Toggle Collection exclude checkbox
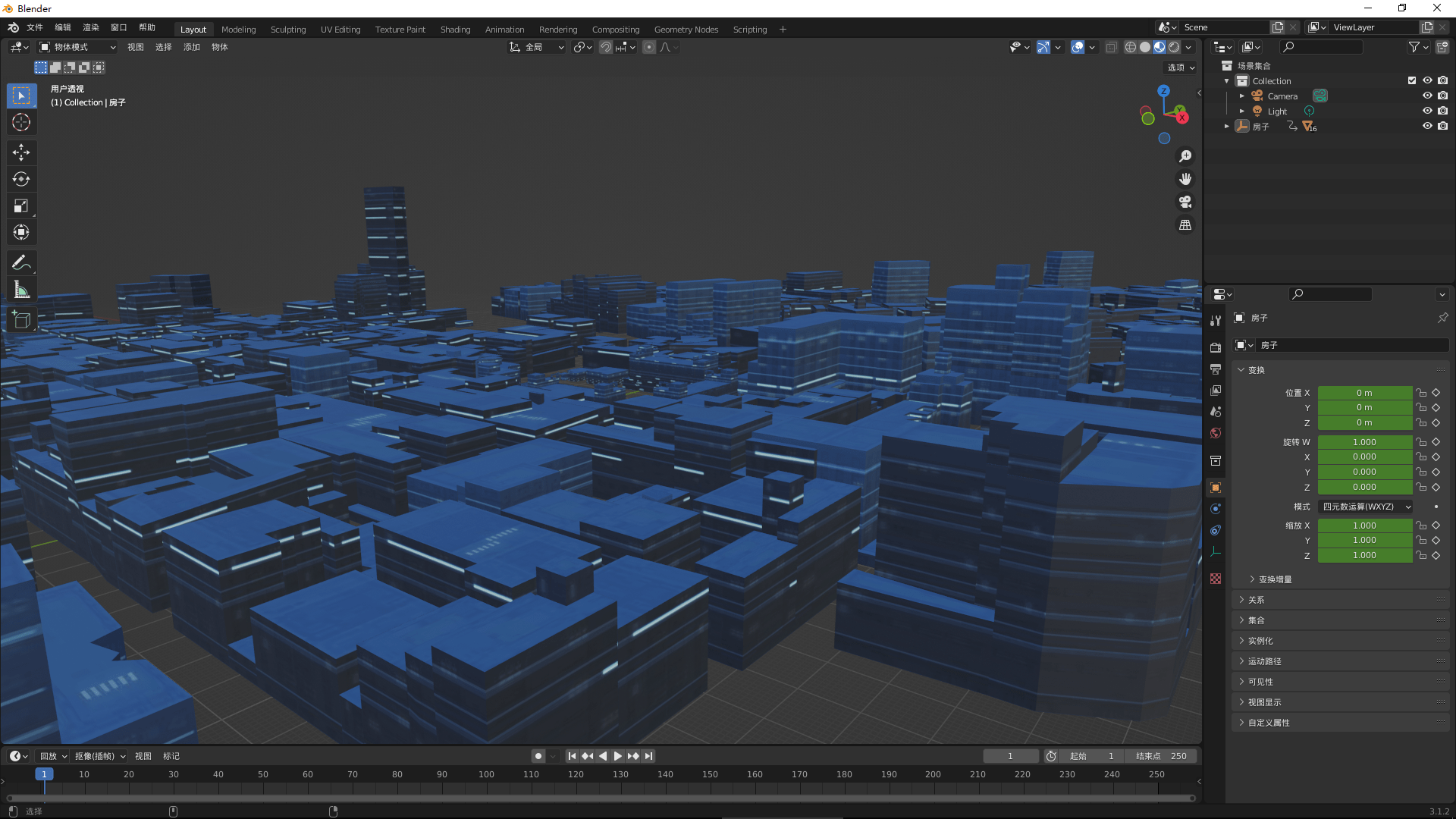1456x819 pixels. pos(1412,80)
